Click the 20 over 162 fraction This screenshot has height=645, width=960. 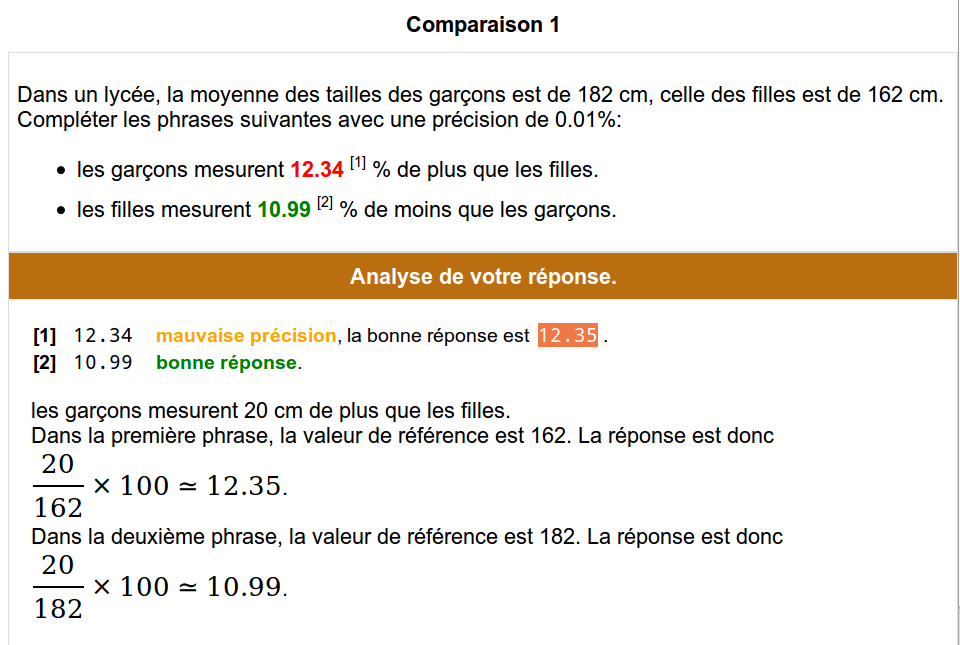[x=58, y=486]
